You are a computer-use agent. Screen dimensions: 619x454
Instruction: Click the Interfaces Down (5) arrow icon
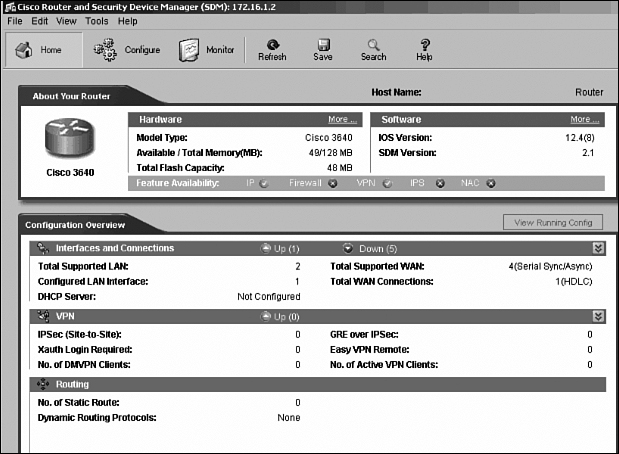(x=348, y=248)
